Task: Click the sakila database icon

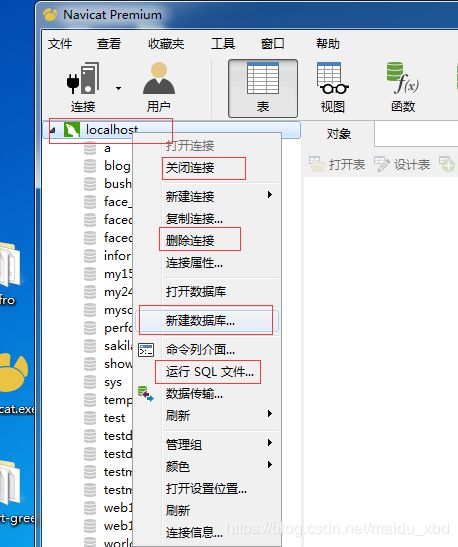Action: point(90,346)
